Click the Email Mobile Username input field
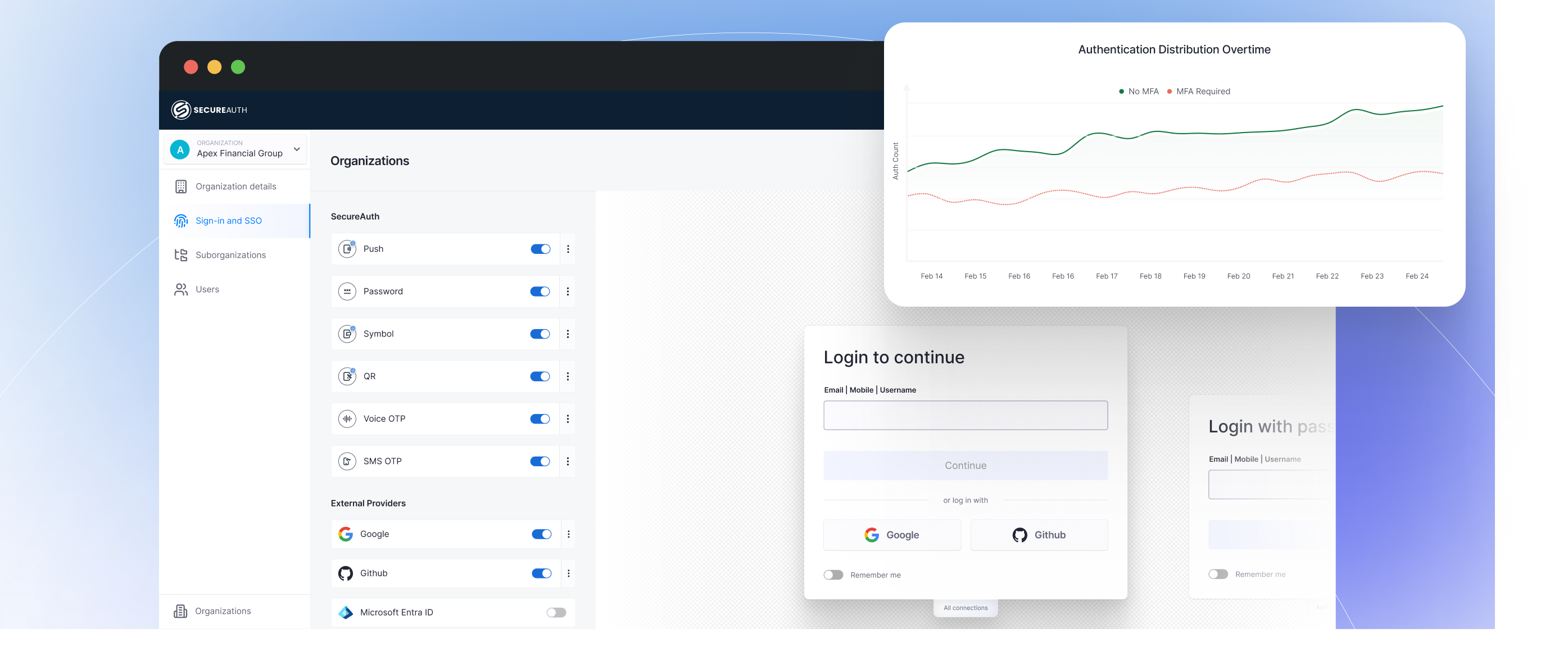1568x665 pixels. pyautogui.click(x=966, y=415)
